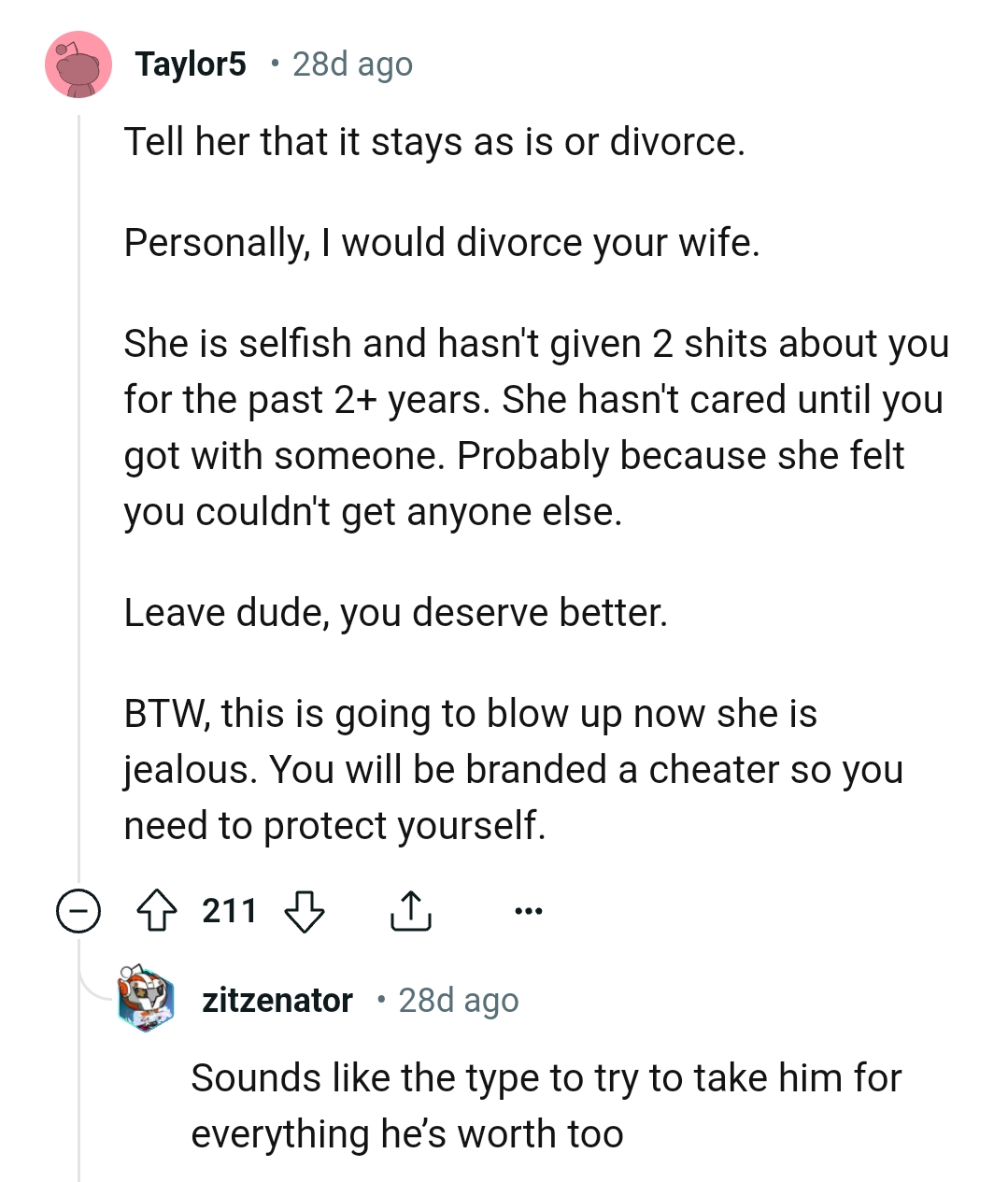The width and height of the screenshot is (1008, 1182).
Task: Click the 28d ago timestamp on Taylor5's comment
Action: coord(350,64)
